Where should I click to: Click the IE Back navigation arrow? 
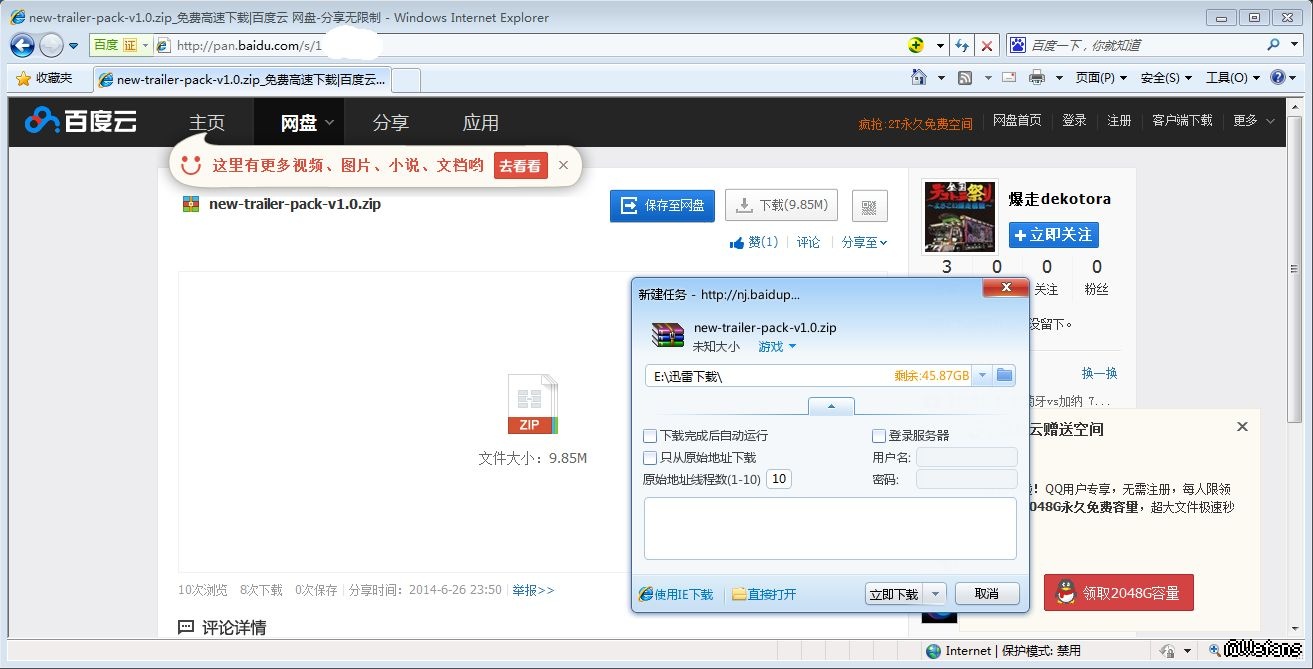[22, 45]
